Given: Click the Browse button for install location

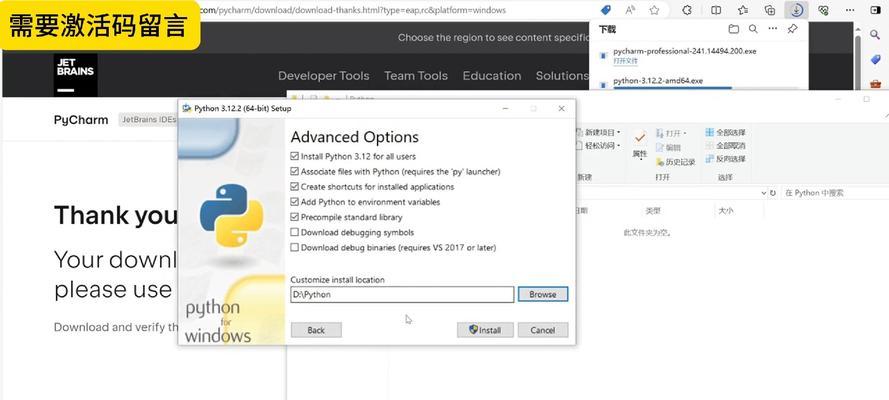Looking at the screenshot, I should pos(543,295).
